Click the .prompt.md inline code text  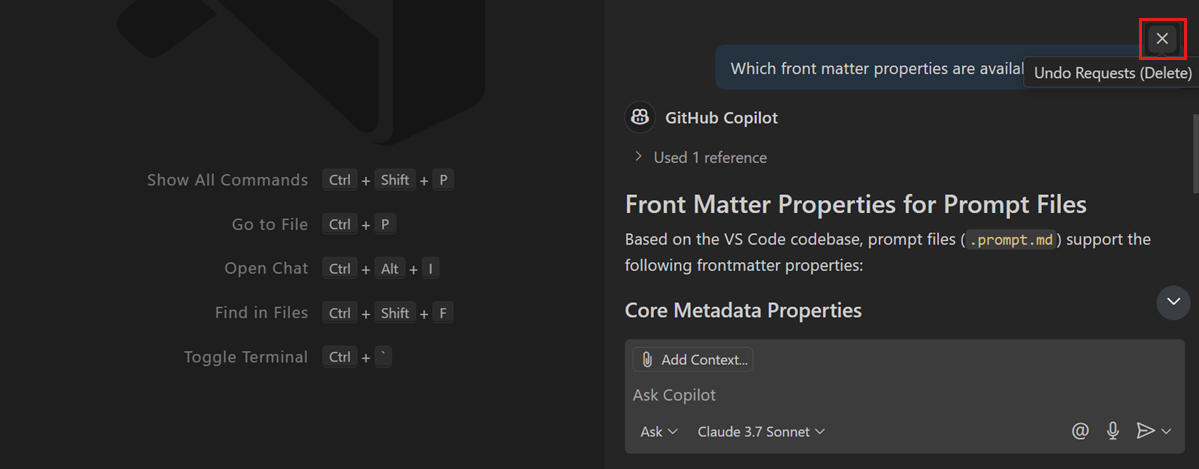click(x=1012, y=240)
